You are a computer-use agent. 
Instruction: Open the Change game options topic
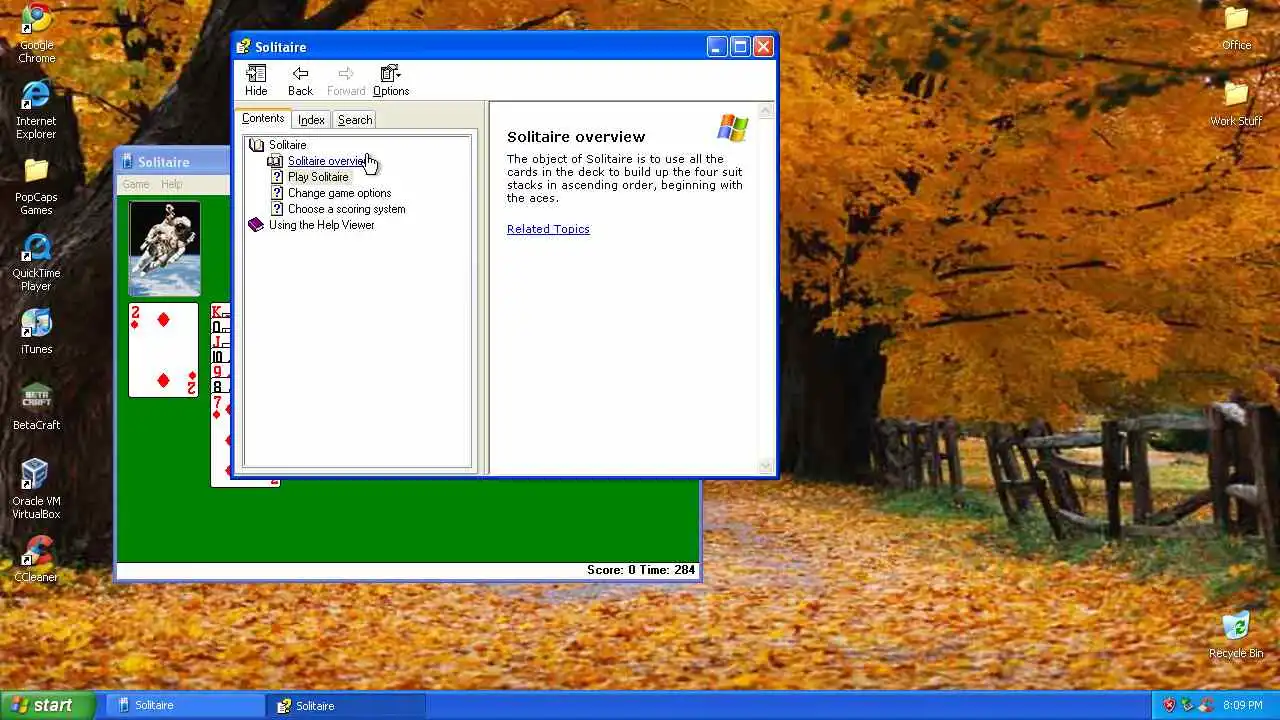click(x=339, y=193)
